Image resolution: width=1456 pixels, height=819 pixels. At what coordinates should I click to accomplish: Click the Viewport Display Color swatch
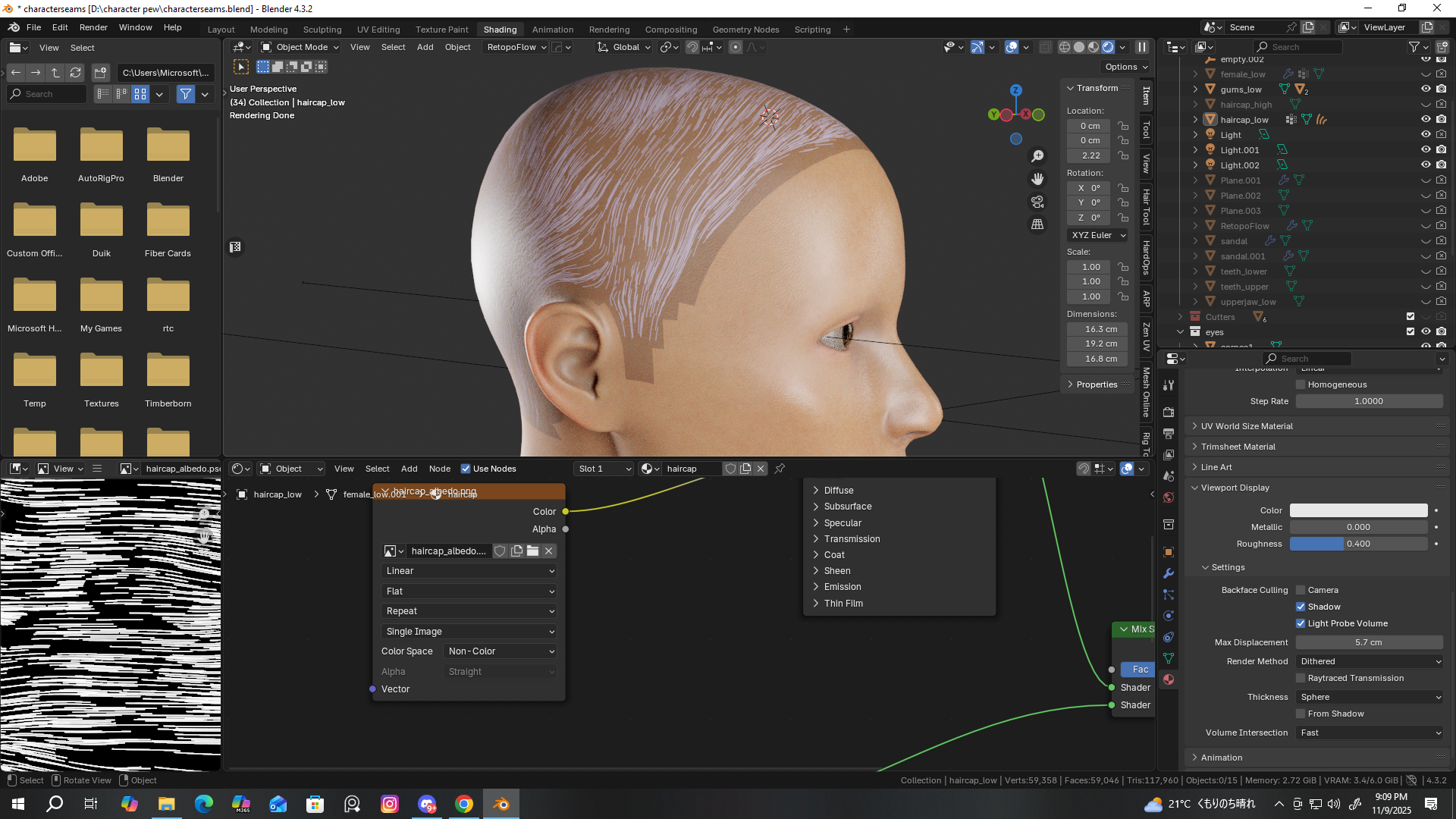1358,510
